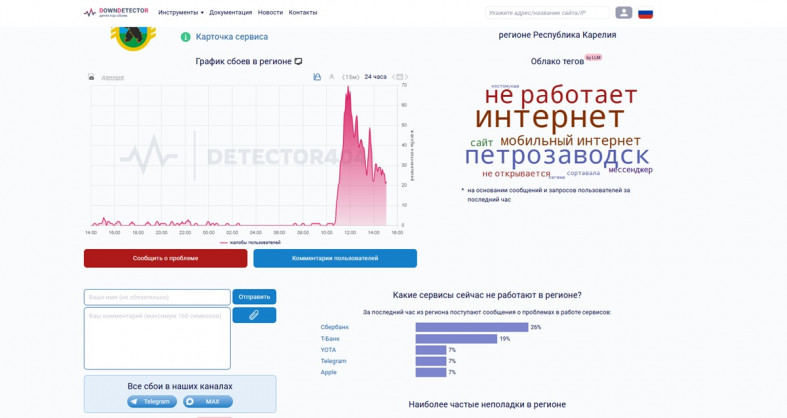
Task: Focus the Ваш комментарий text area
Action: coord(157,338)
